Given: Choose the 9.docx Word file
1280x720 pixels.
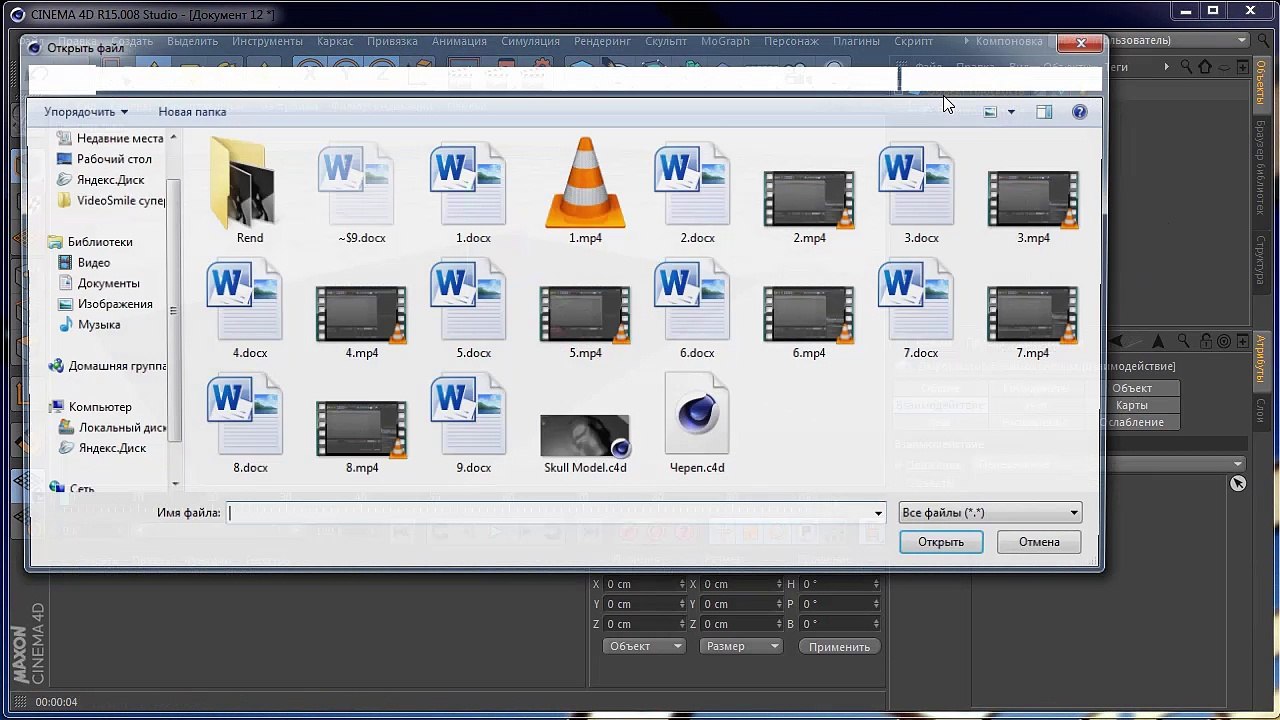Looking at the screenshot, I should coord(469,414).
